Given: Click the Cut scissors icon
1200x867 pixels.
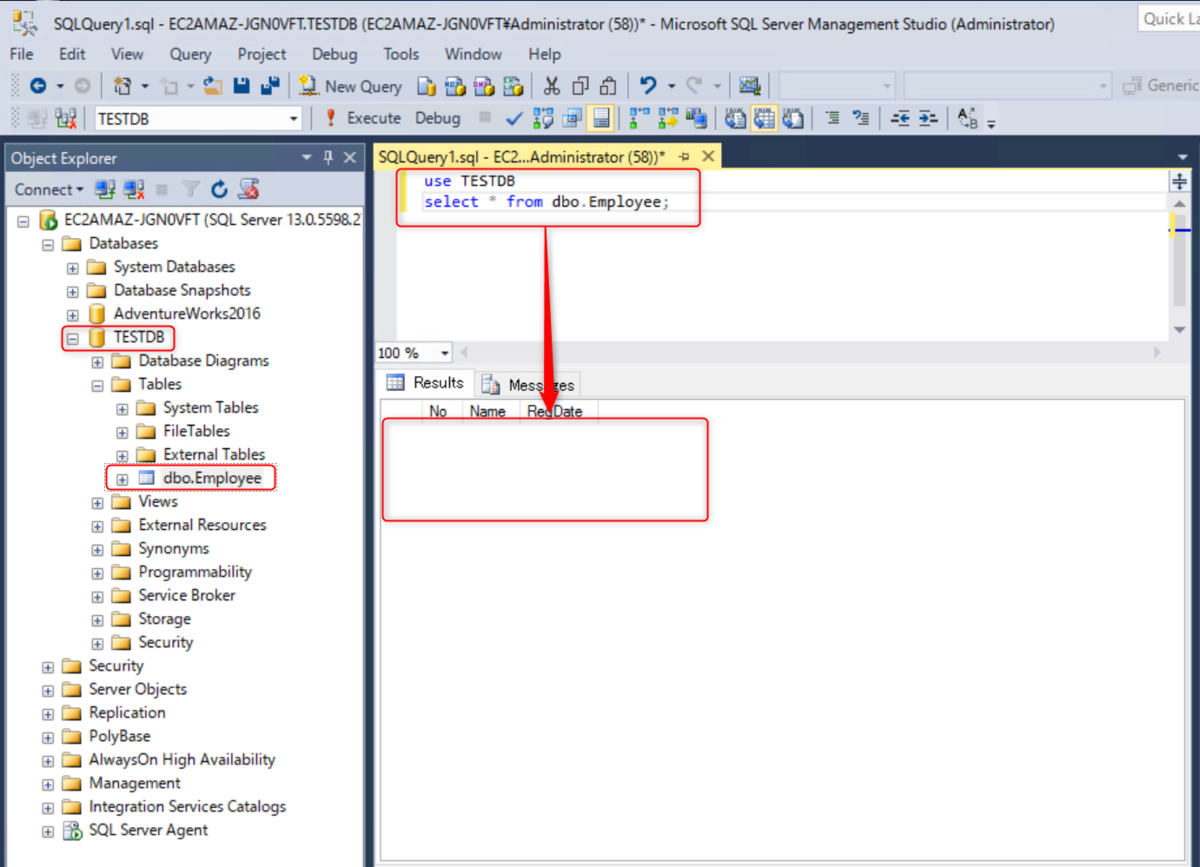Looking at the screenshot, I should click(551, 87).
